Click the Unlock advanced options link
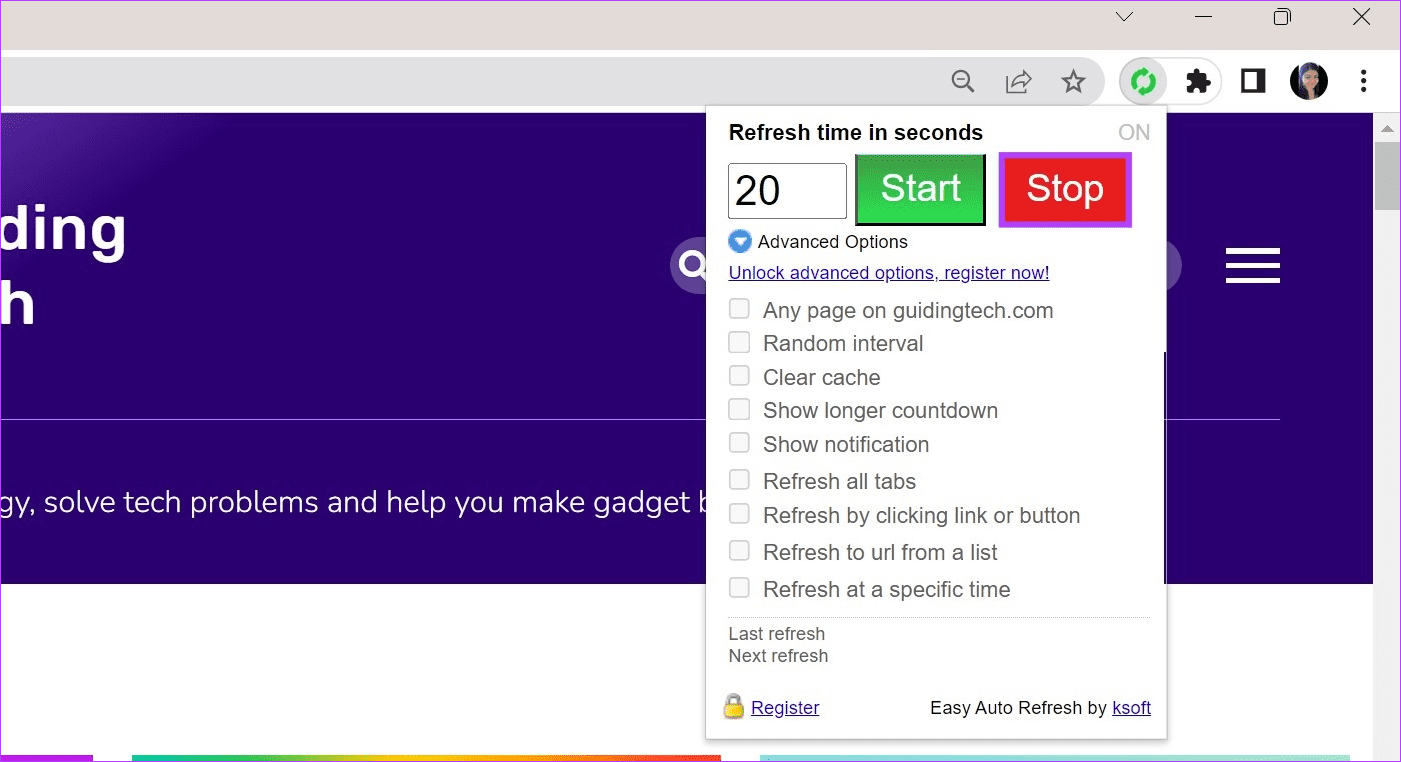This screenshot has width=1401, height=762. pyautogui.click(x=888, y=273)
